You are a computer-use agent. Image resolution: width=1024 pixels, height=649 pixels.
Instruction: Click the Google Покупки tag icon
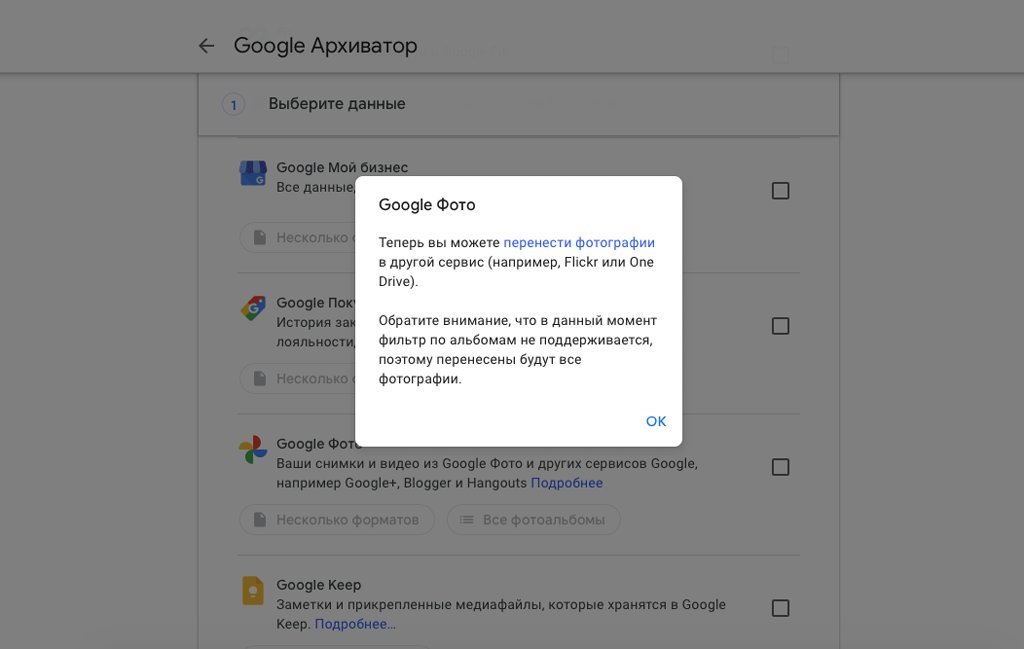point(253,308)
